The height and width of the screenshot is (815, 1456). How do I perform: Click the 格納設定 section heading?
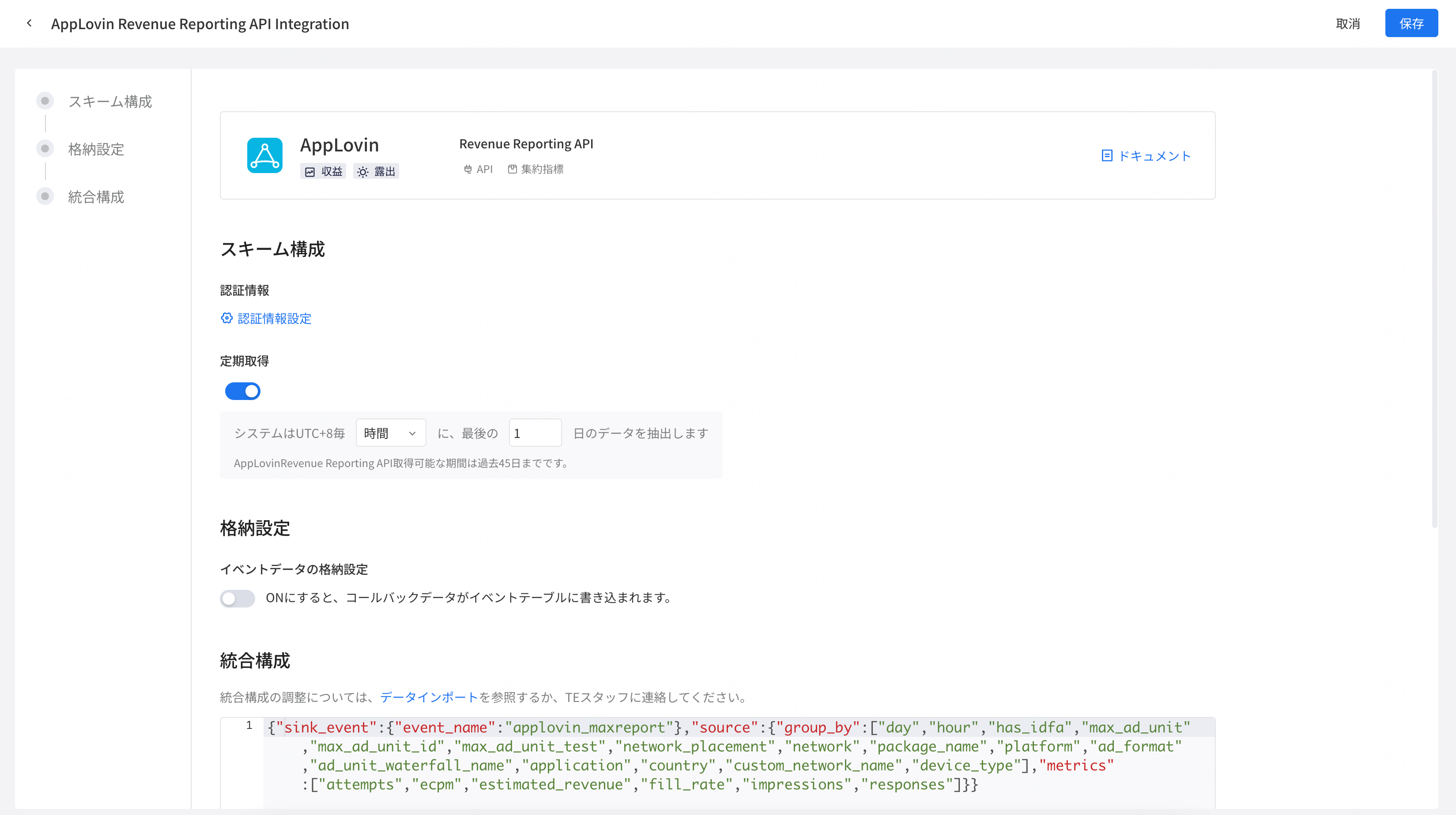[x=255, y=528]
